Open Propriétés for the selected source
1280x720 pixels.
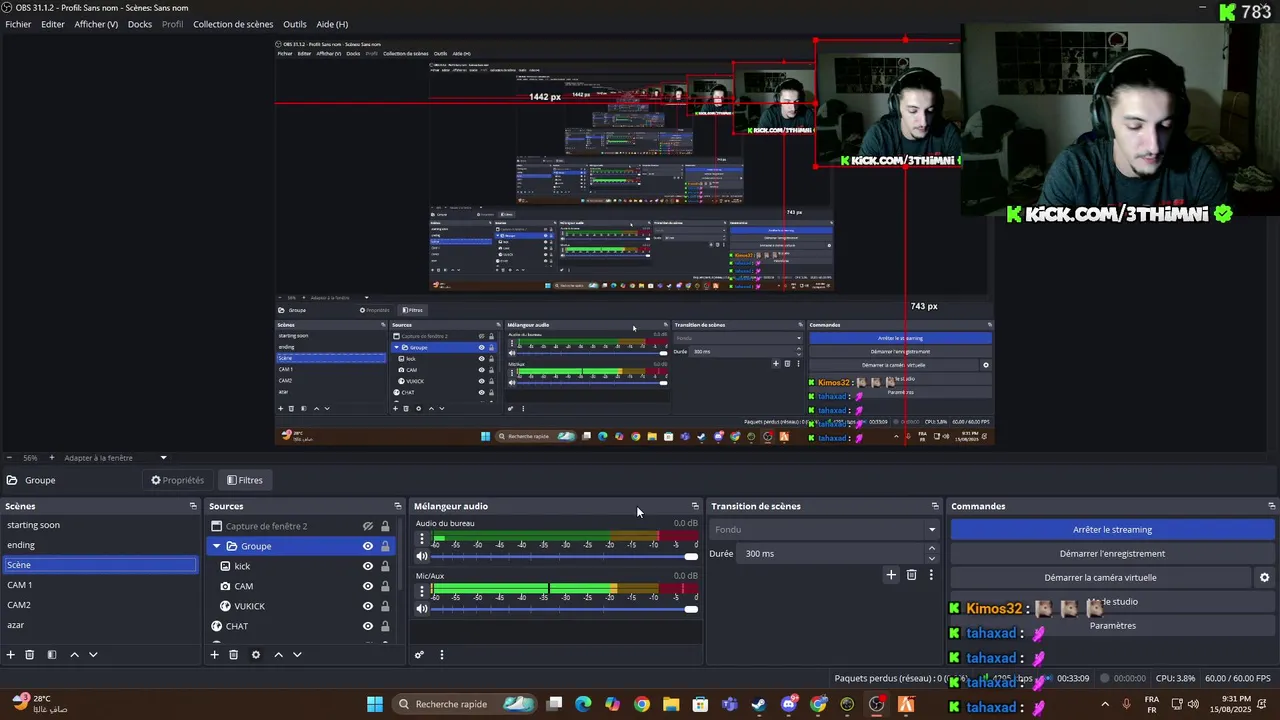point(178,480)
